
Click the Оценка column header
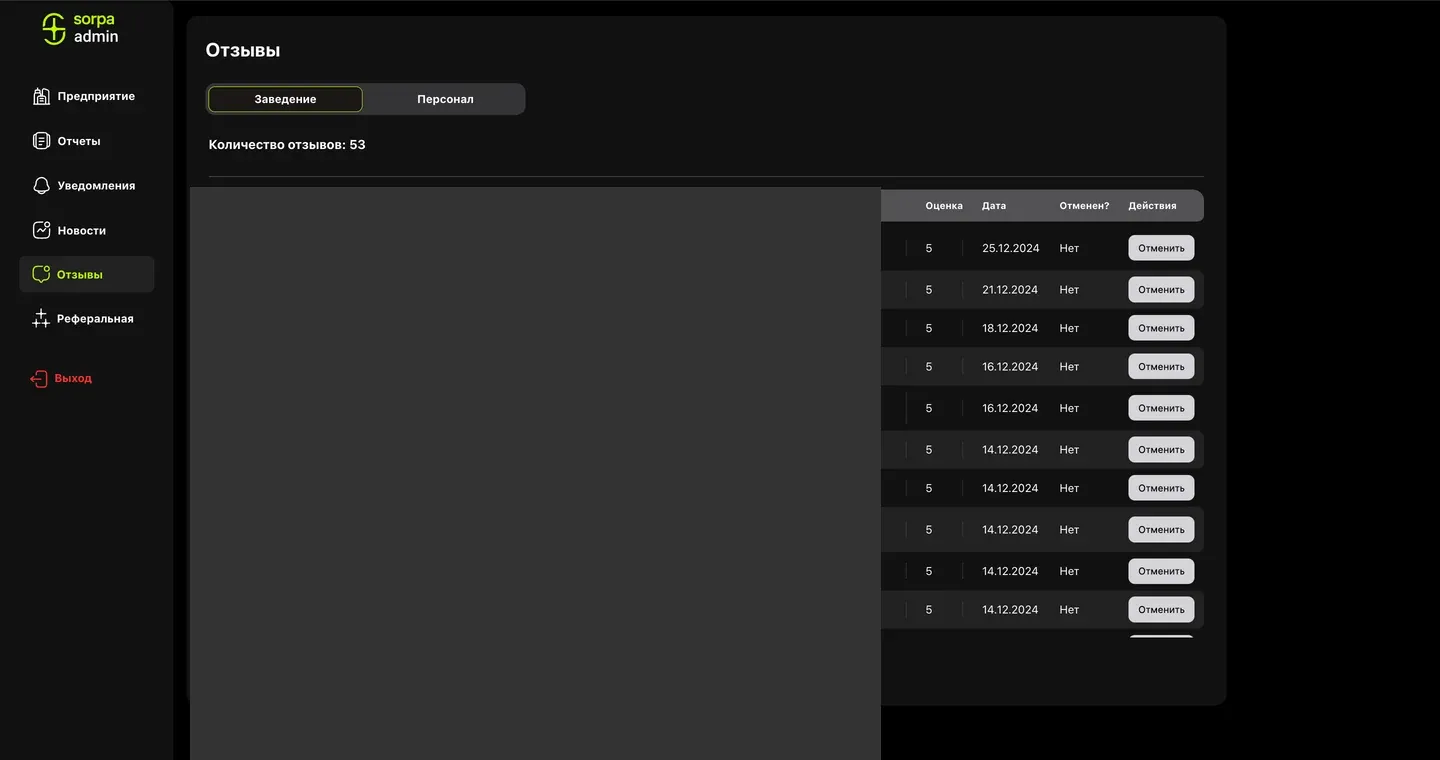(944, 206)
